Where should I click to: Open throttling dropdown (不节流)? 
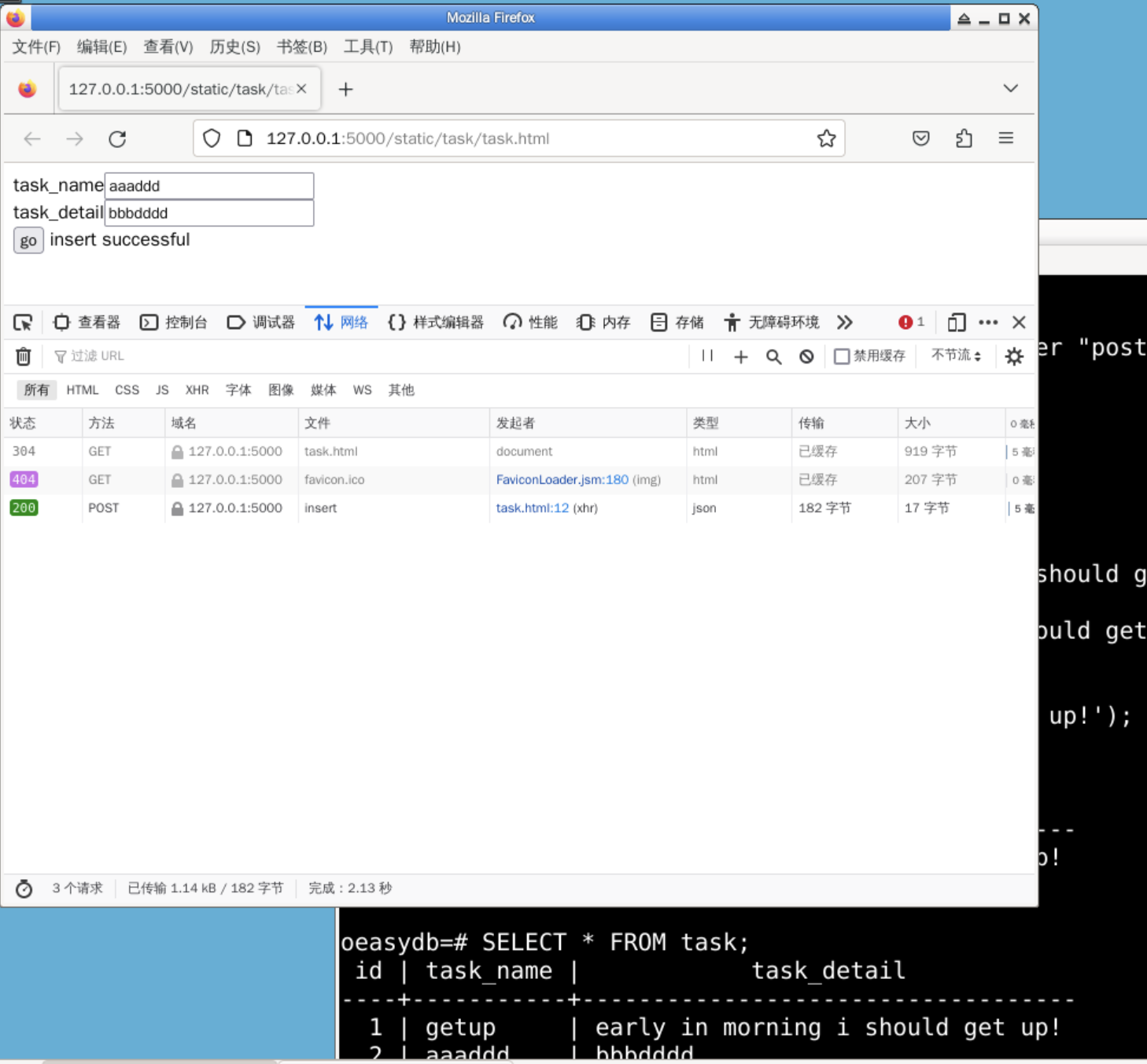(x=956, y=356)
